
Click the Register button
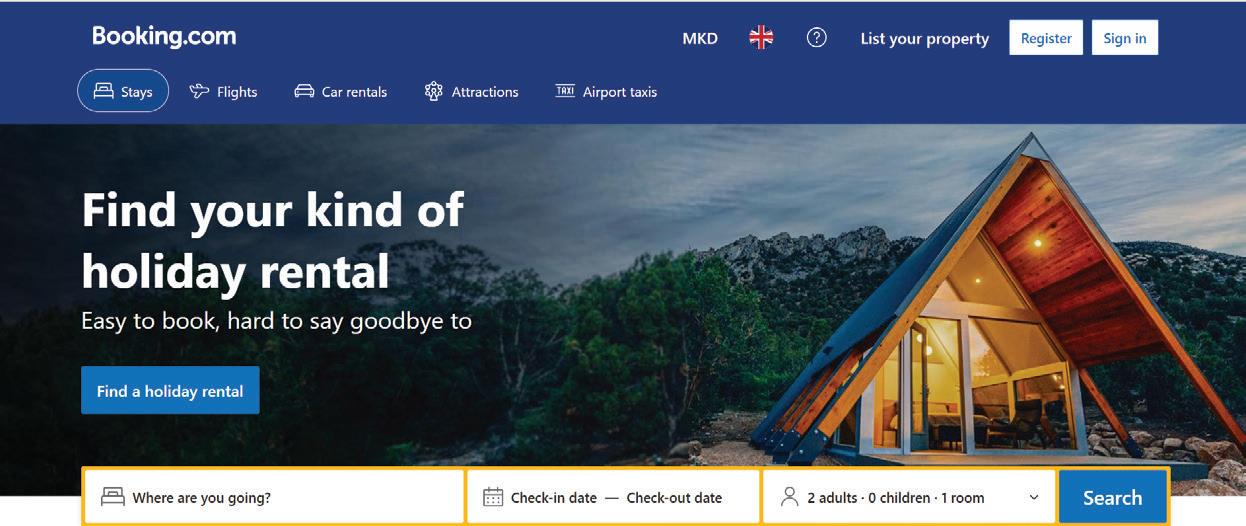1046,38
